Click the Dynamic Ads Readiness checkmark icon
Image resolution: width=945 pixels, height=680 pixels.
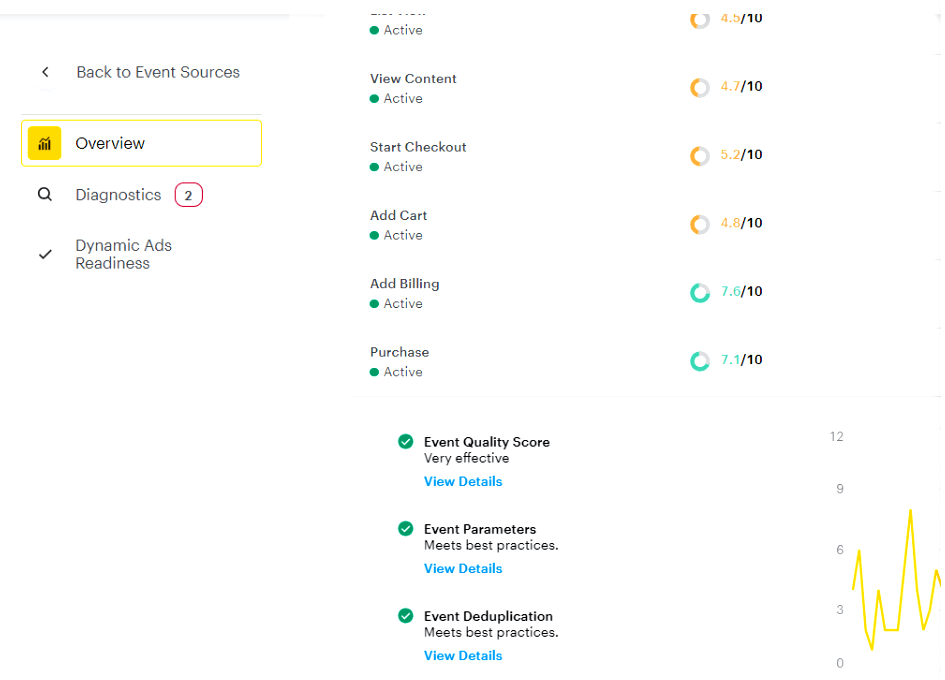[x=45, y=254]
